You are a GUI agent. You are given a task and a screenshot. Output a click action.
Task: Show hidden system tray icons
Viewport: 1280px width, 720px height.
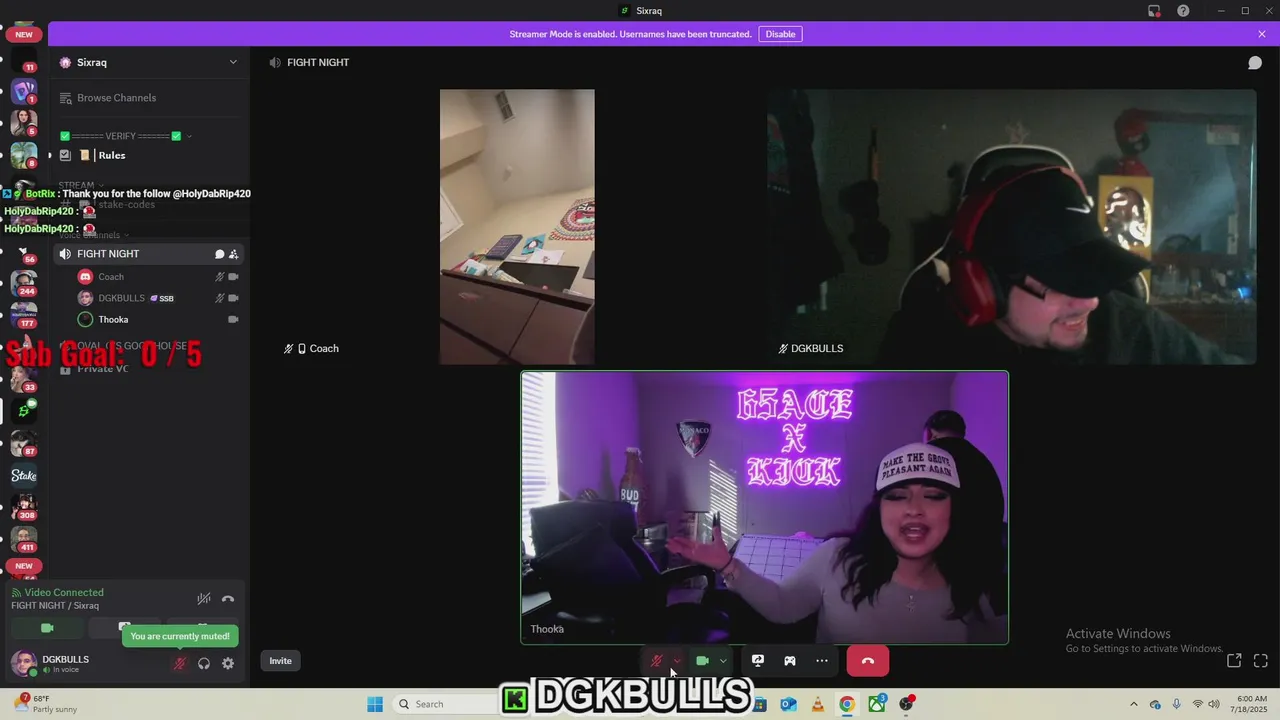[x=1133, y=704]
